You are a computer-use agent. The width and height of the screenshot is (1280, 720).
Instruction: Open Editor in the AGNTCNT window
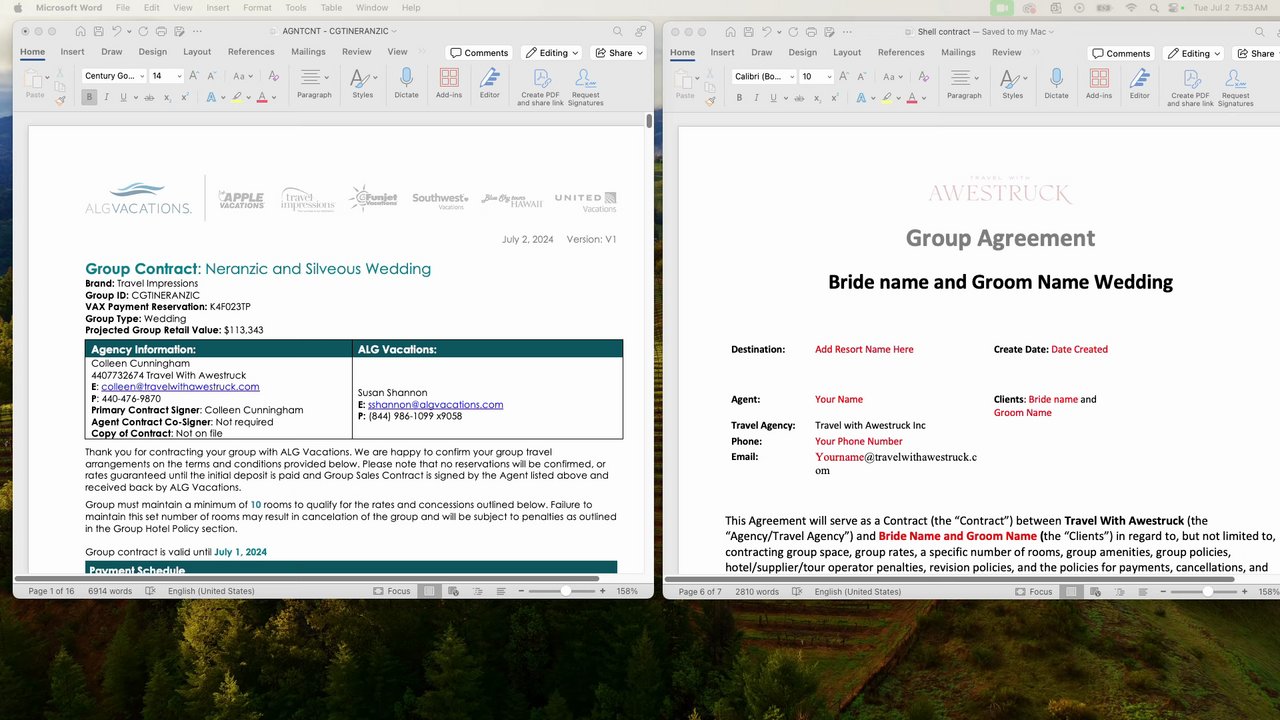coord(489,83)
